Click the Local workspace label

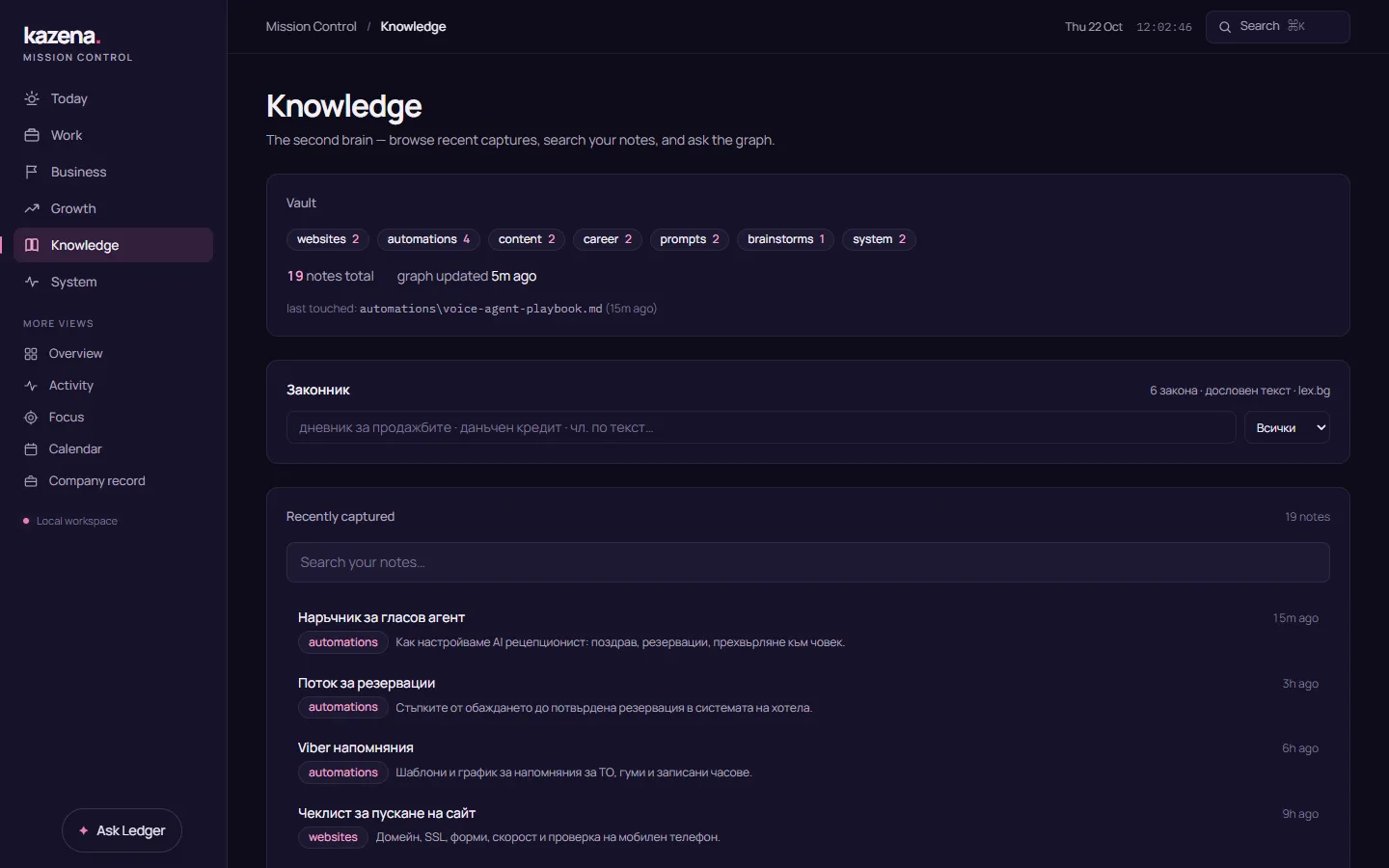(77, 521)
